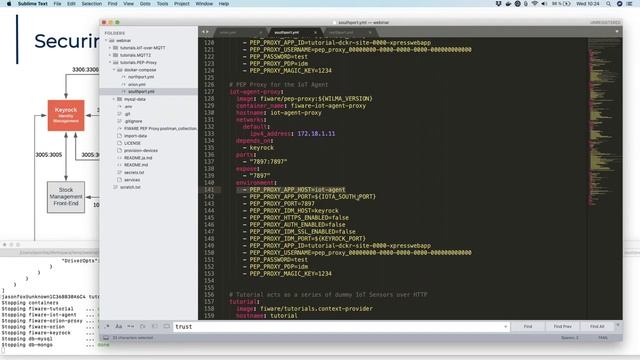The image size is (640, 360).
Task: Open the .env file in sidebar
Action: [x=128, y=107]
